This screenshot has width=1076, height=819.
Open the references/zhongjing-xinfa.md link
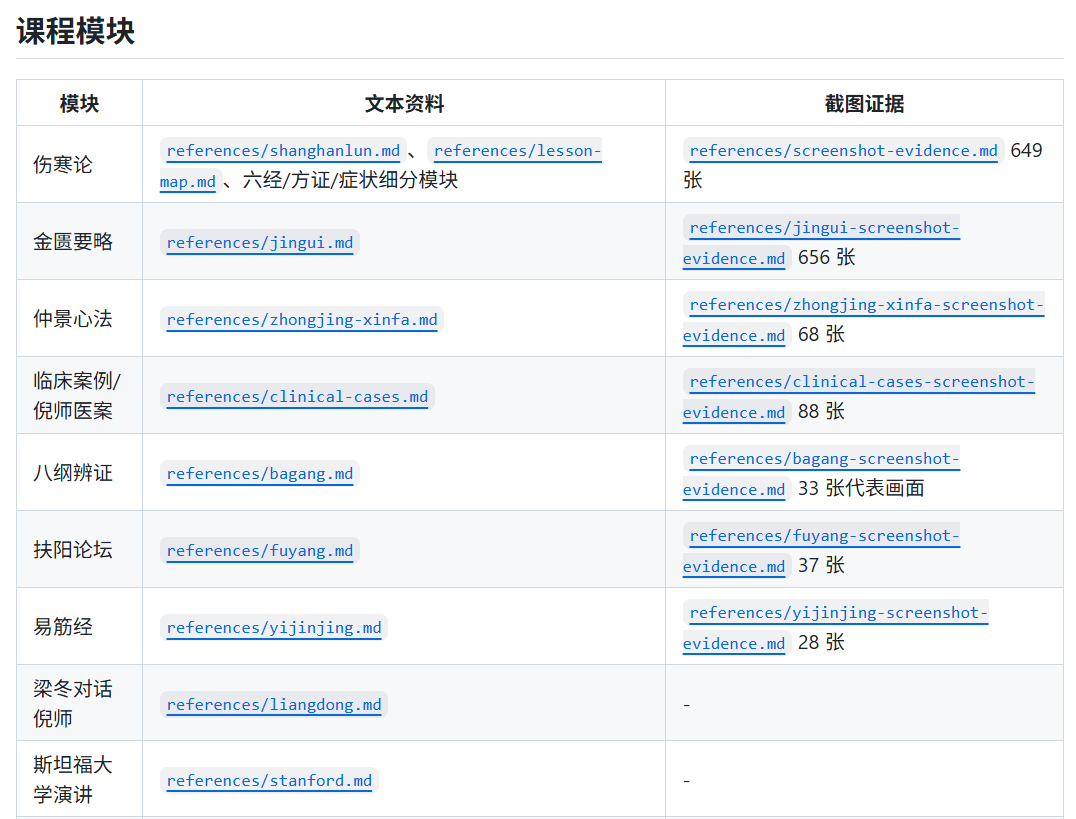pos(301,319)
